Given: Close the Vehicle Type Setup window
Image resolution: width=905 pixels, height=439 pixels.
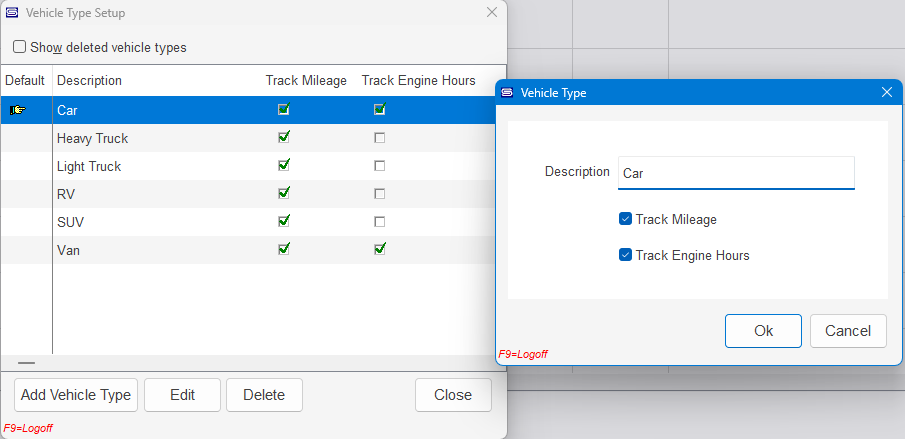Looking at the screenshot, I should pos(491,13).
